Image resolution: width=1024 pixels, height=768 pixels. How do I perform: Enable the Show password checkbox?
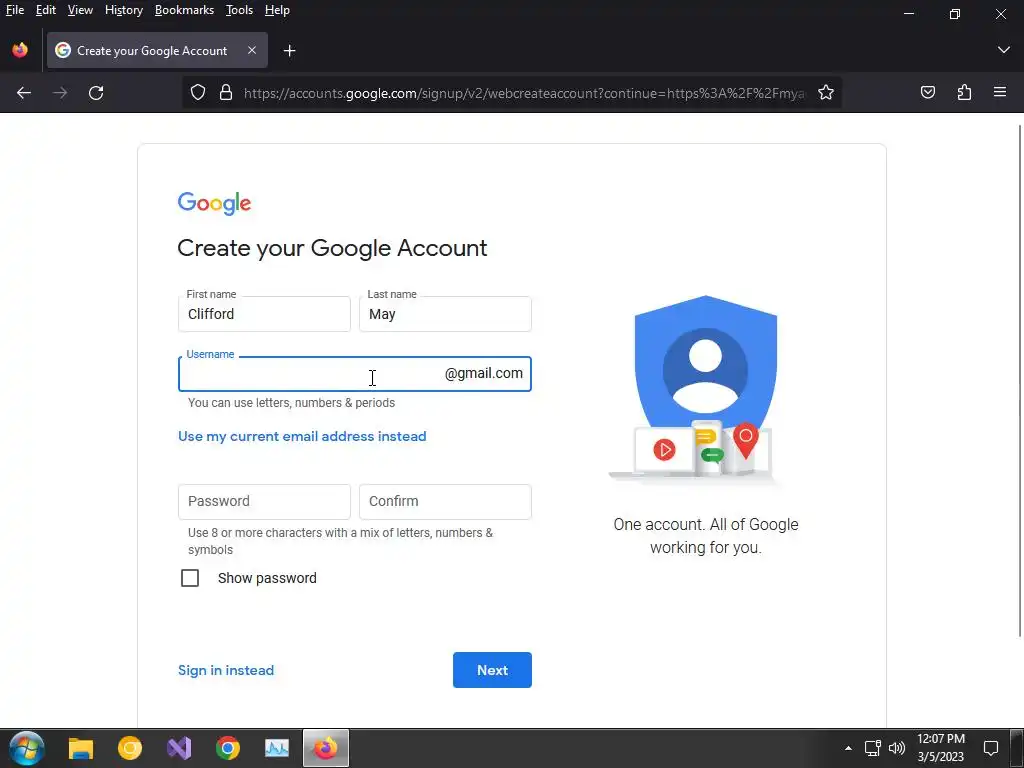click(190, 578)
